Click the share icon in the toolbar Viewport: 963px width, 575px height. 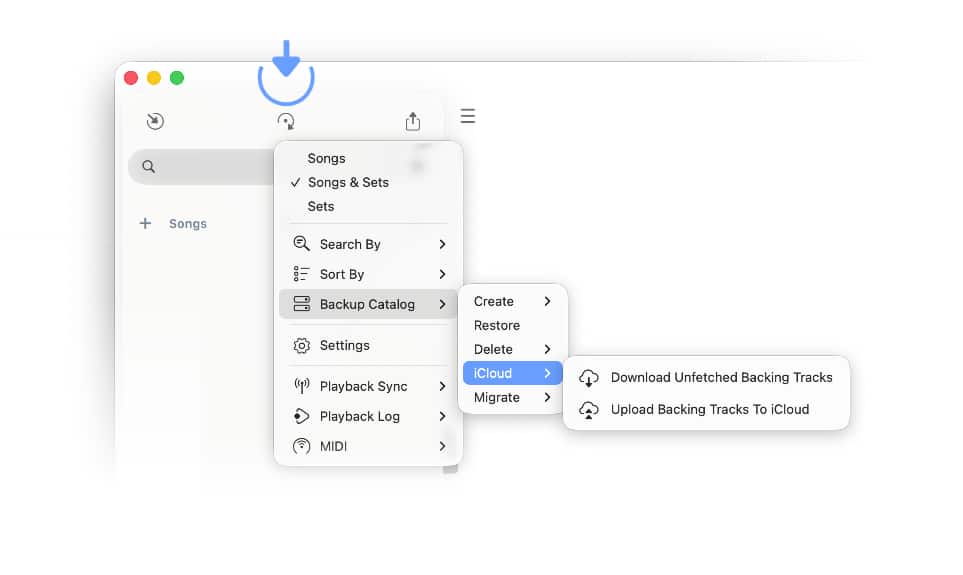point(413,121)
